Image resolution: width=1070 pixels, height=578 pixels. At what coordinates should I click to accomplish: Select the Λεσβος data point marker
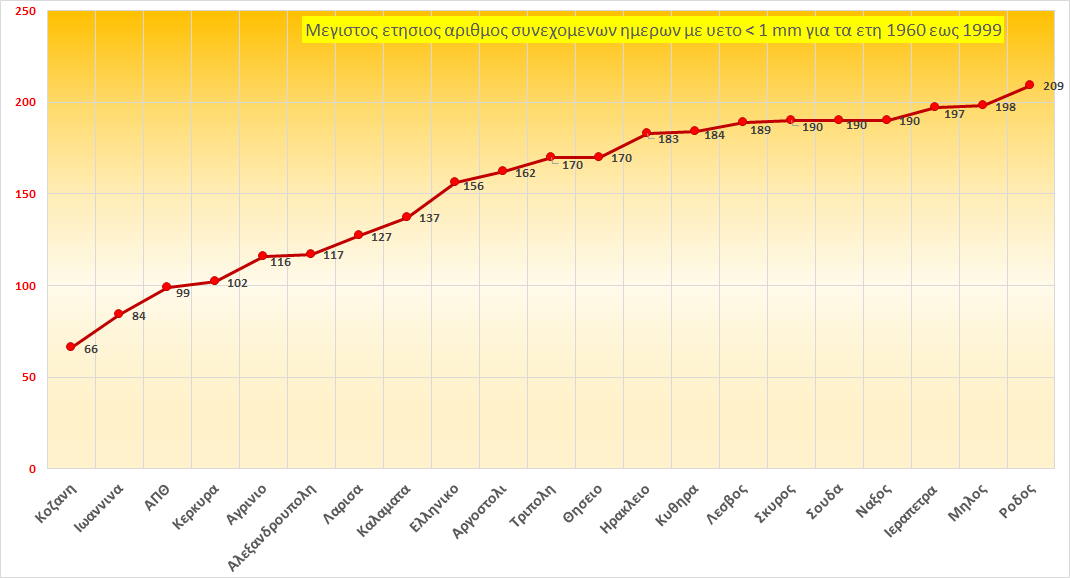coord(742,122)
